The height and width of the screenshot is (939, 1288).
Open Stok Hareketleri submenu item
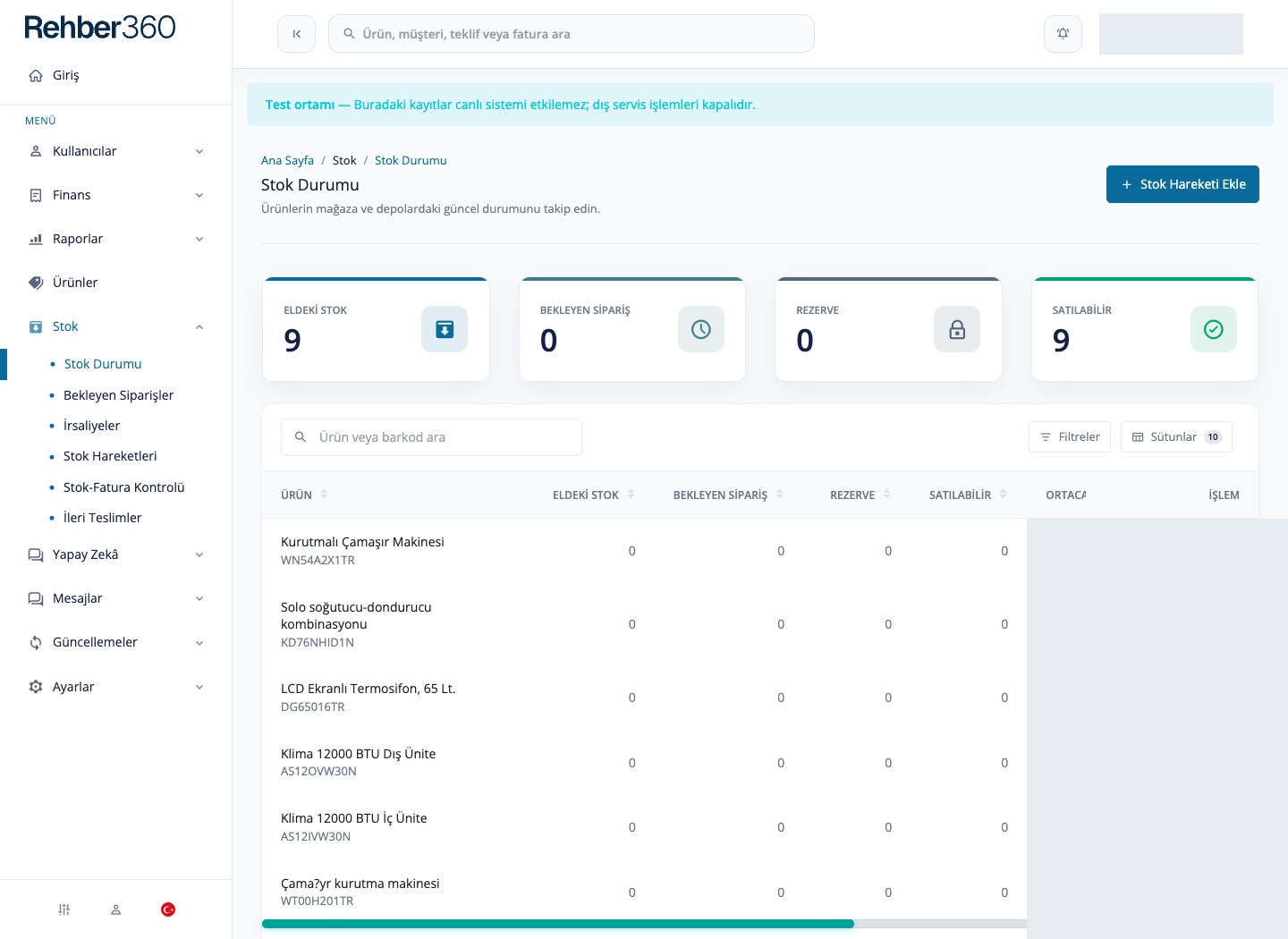tap(110, 456)
